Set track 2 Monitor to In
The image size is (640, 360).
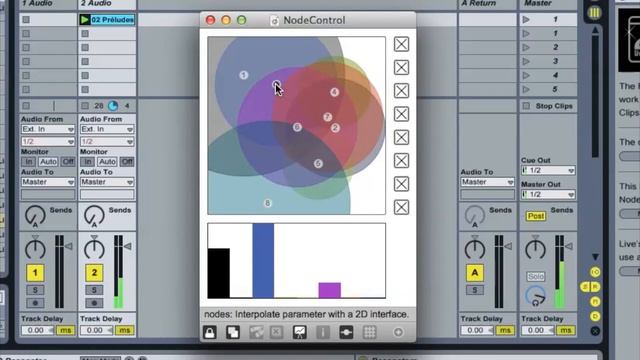pos(87,162)
